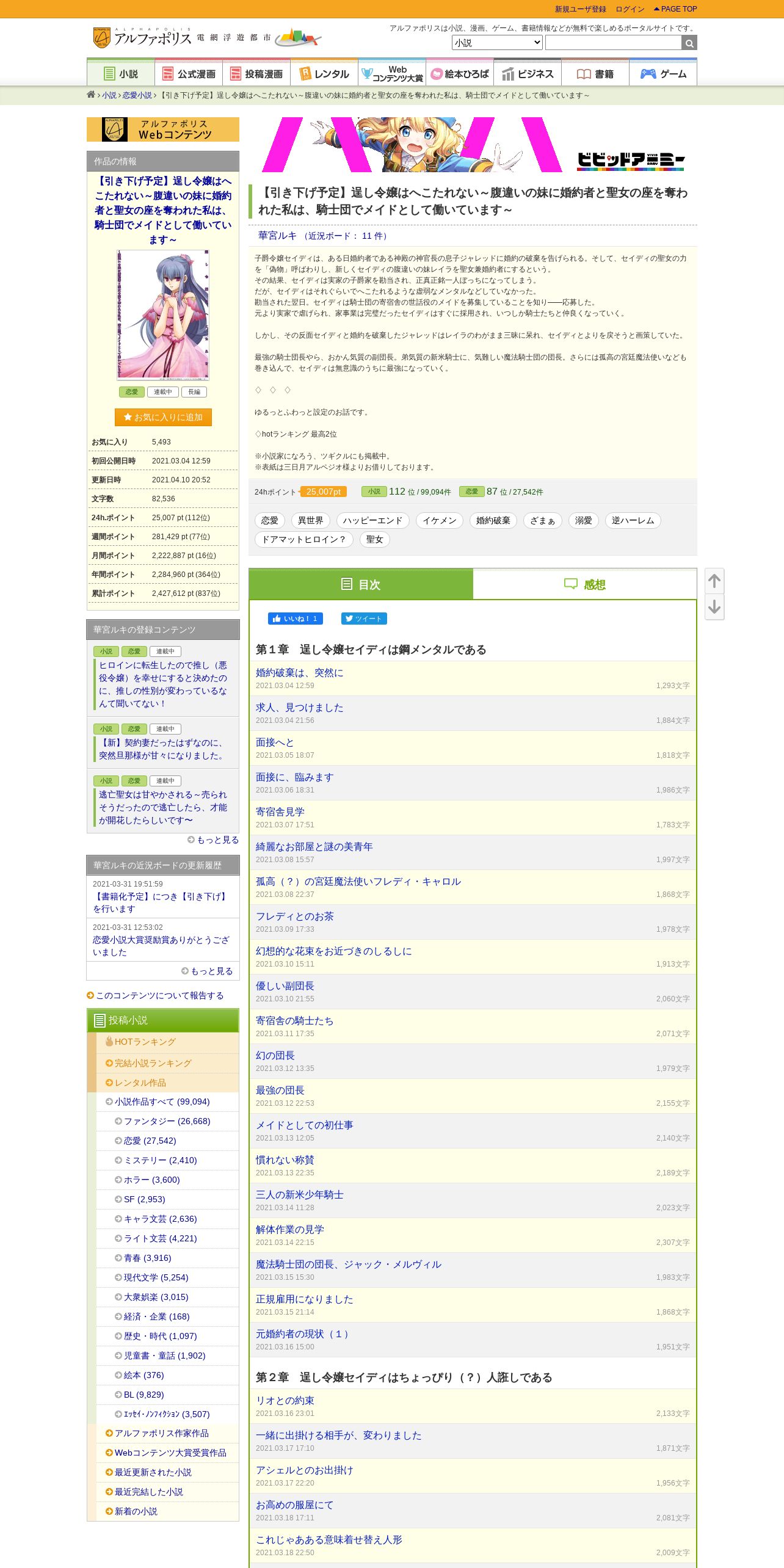
Task: Select the 聖女 tag
Action: click(x=374, y=539)
